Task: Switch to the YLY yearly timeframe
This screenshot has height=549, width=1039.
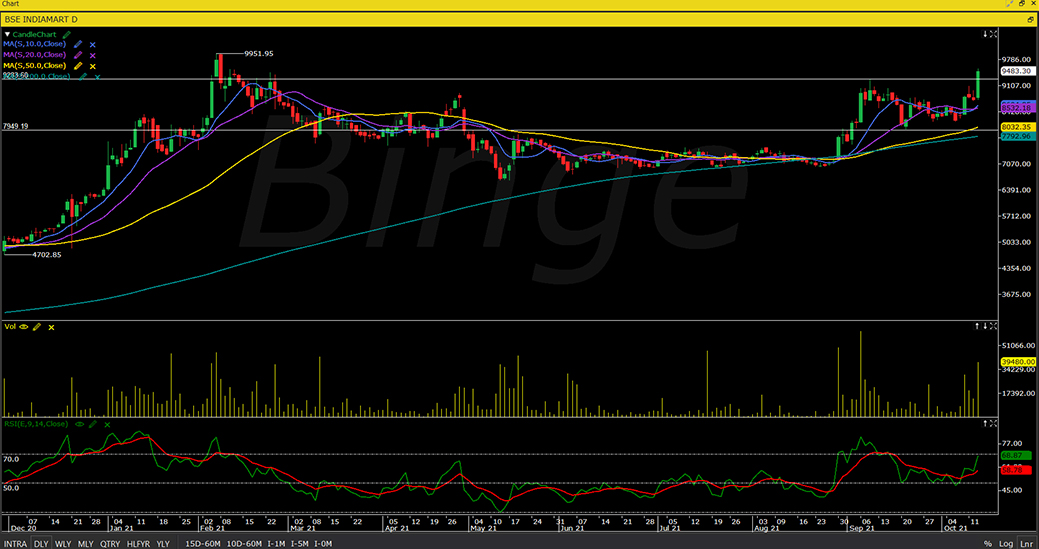Action: pos(162,543)
